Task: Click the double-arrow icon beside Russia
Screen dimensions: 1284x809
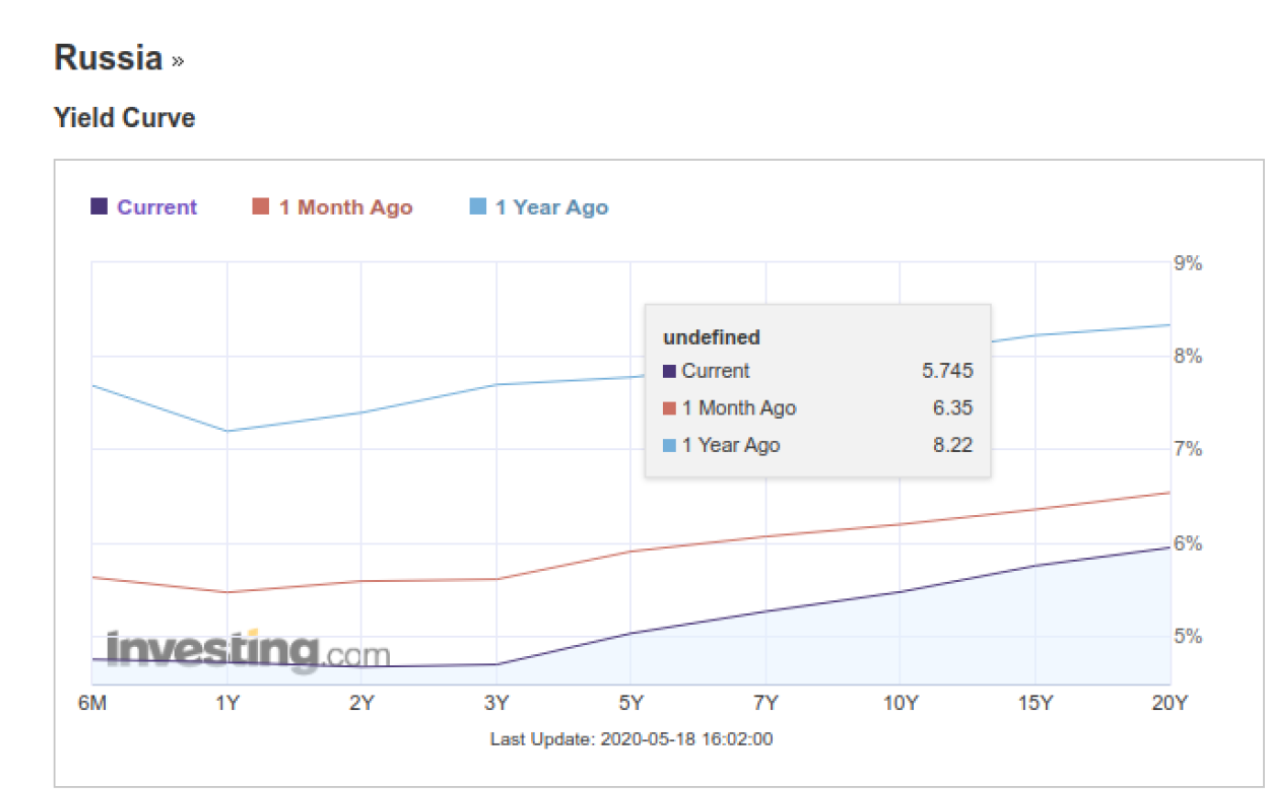Action: (x=177, y=61)
